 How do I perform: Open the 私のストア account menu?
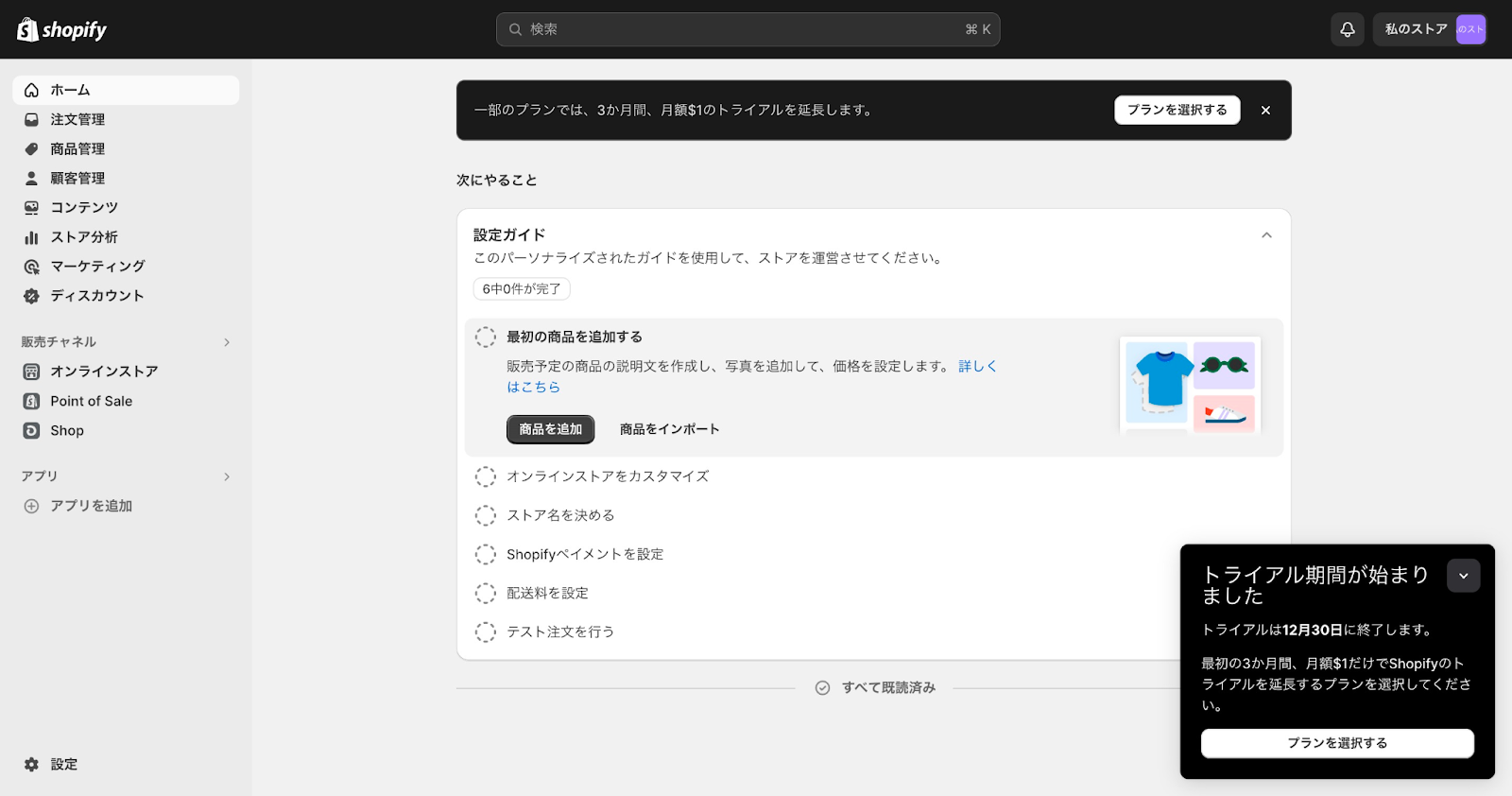(x=1430, y=29)
